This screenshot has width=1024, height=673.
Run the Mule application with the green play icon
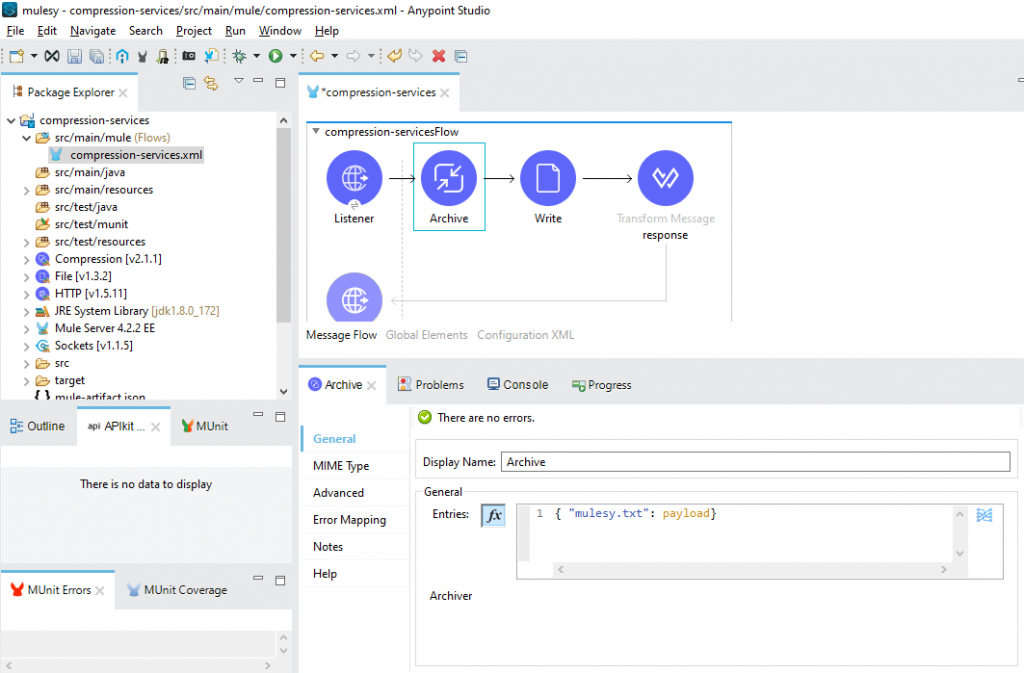pos(276,56)
